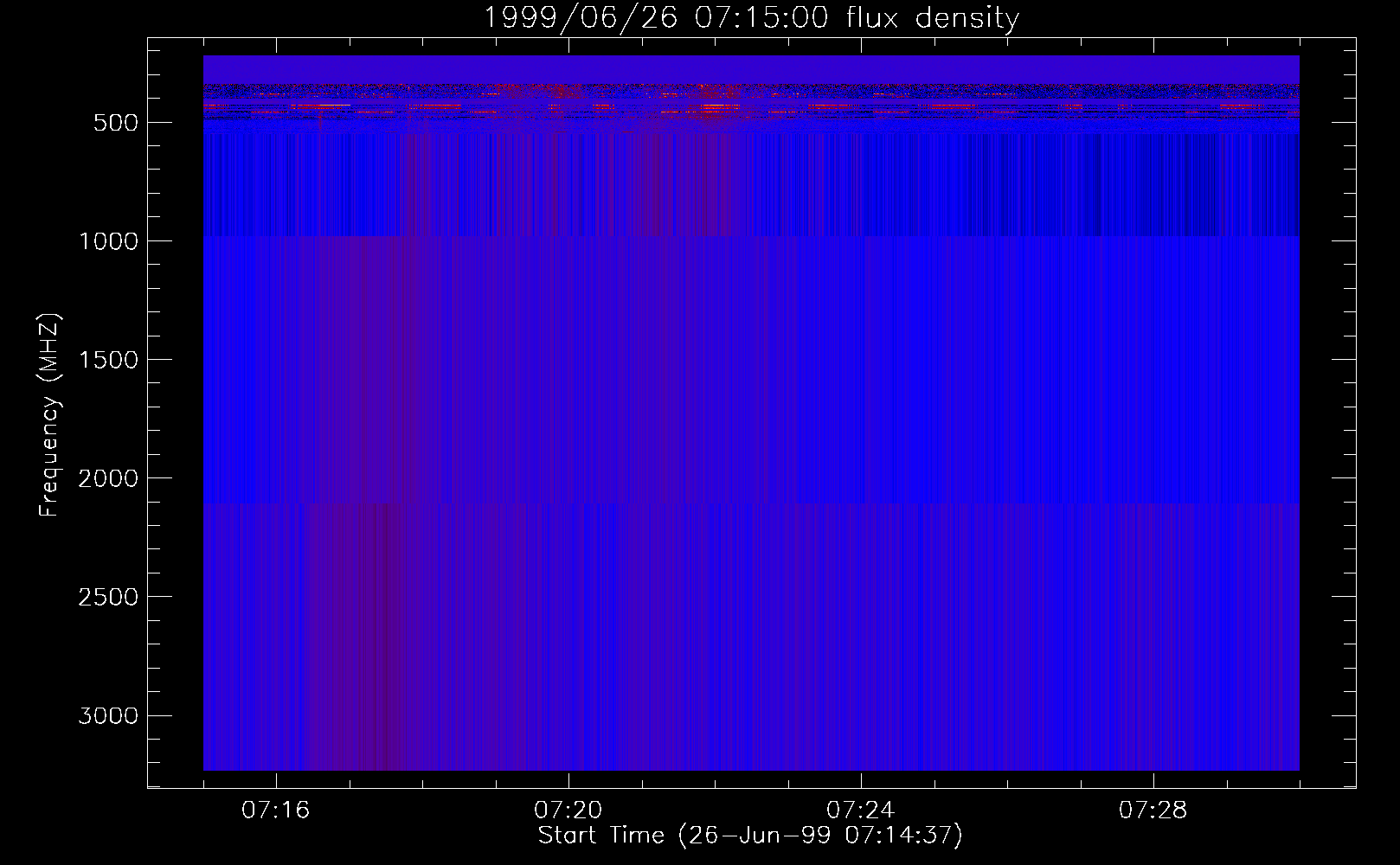
Task: Select the 2500 frequency axis label
Action: (108, 597)
